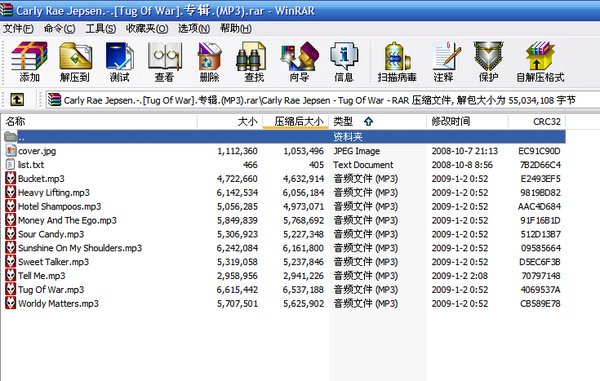This screenshot has width=600, height=381.
Task: Sort by 压缩后大小 column header
Action: pos(295,122)
